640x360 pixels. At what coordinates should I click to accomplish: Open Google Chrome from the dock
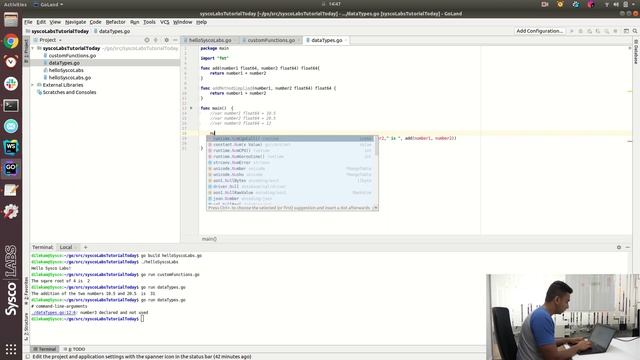(11, 41)
